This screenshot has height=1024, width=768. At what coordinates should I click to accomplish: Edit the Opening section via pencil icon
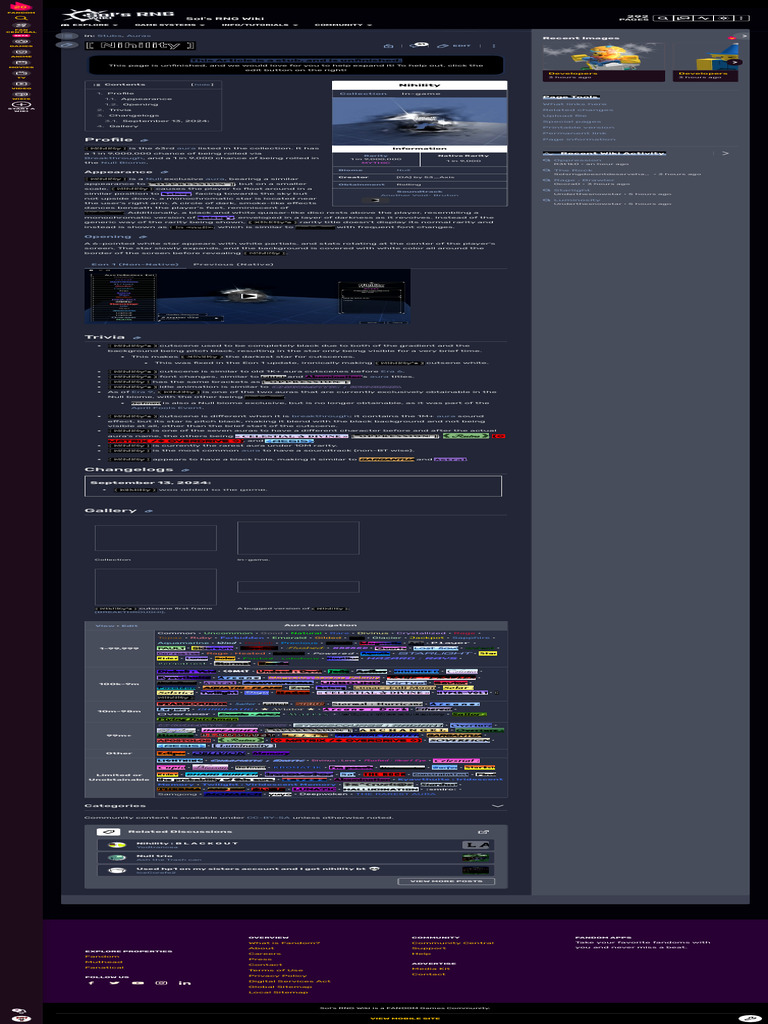click(x=142, y=237)
